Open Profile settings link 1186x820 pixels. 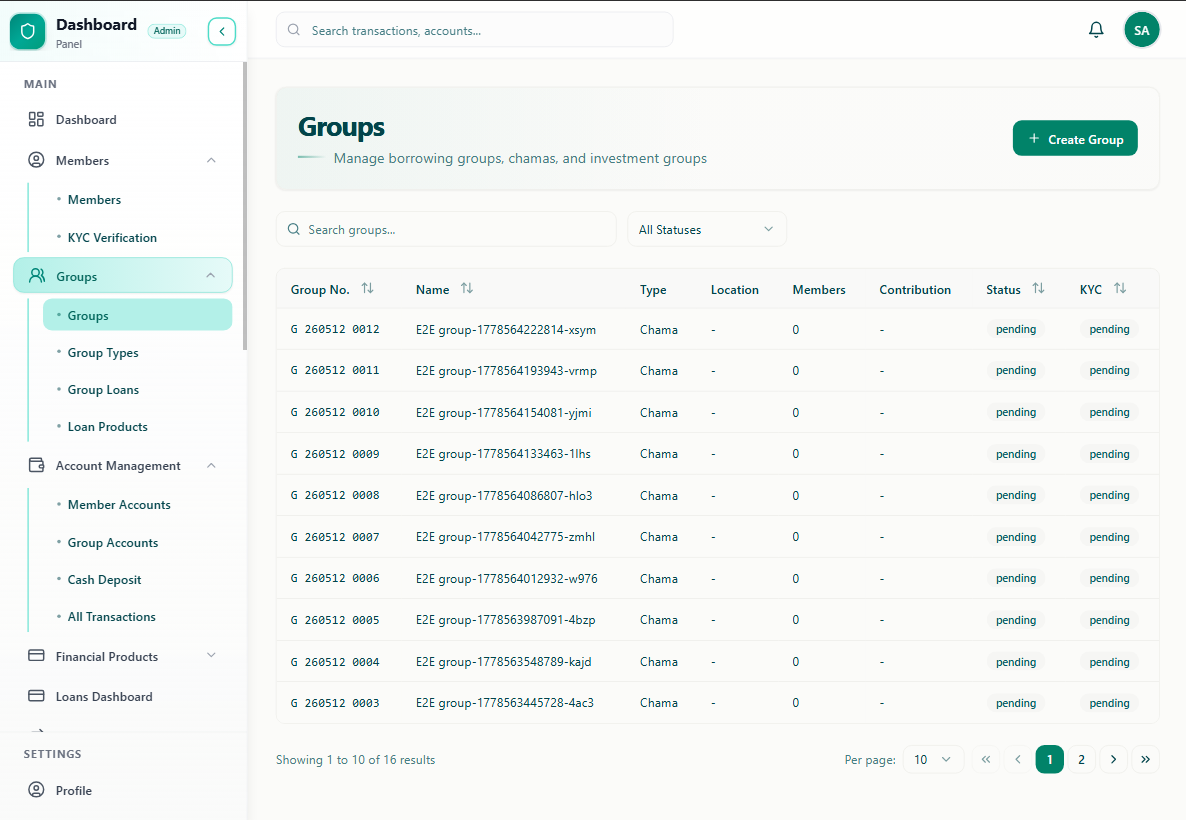point(73,790)
